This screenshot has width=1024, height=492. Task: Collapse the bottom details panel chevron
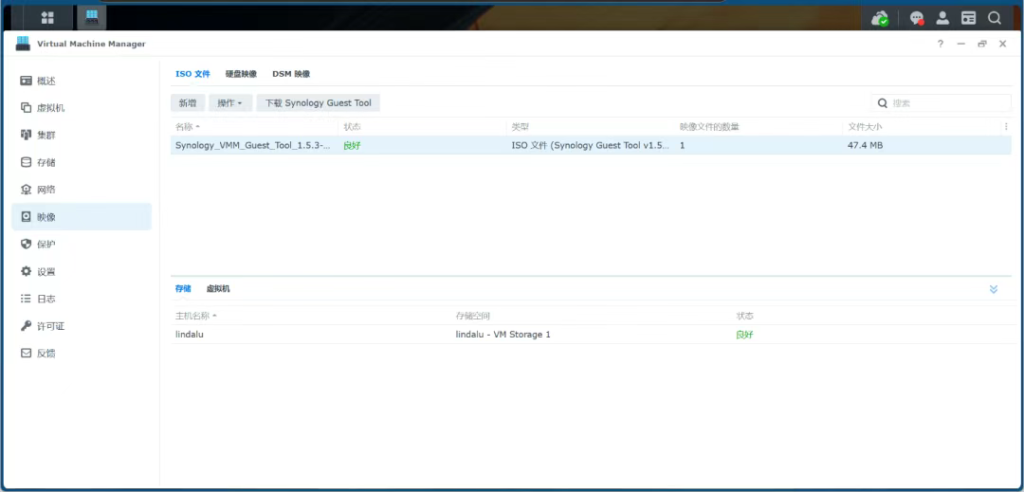point(993,289)
